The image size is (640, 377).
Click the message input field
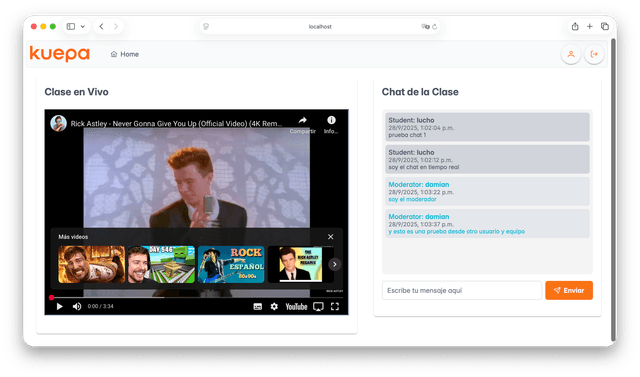coord(462,291)
